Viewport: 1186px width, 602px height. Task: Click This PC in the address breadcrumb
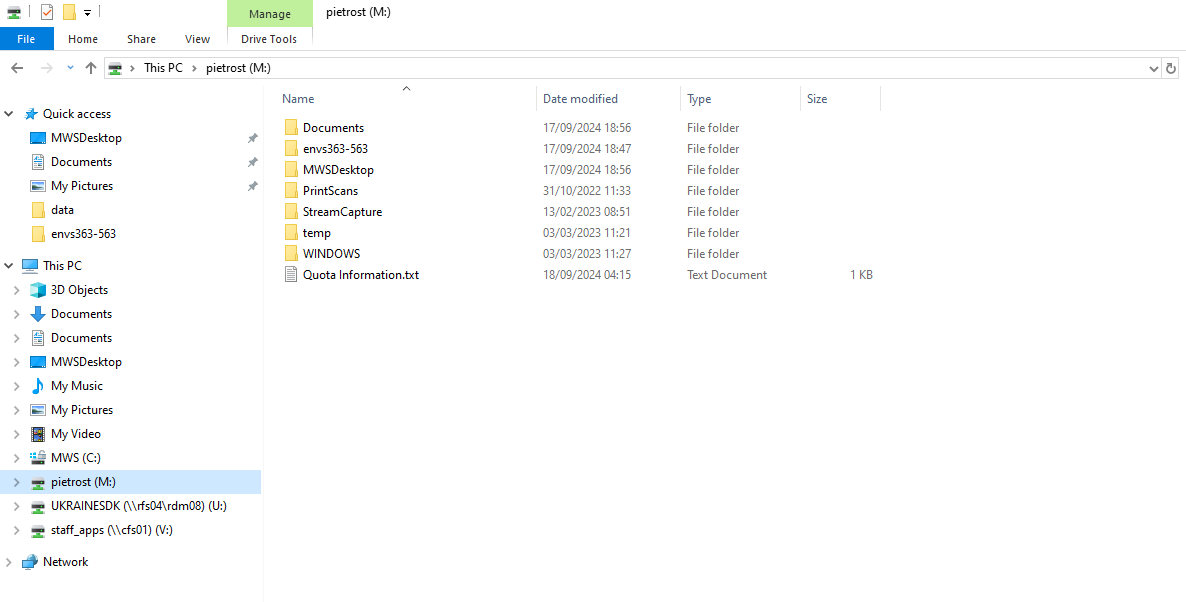(162, 68)
